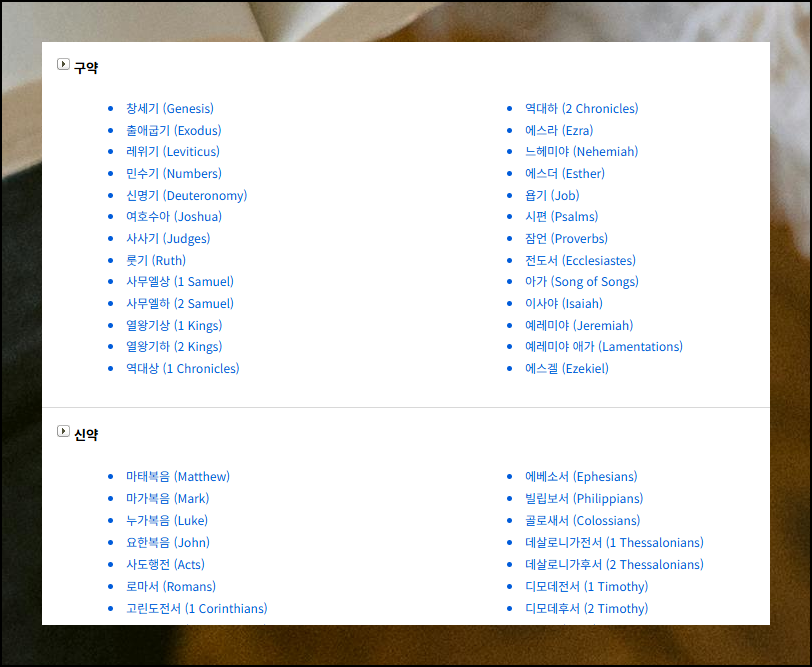The image size is (812, 667).
Task: Go to 마가복음 (Mark)
Action: (x=168, y=499)
